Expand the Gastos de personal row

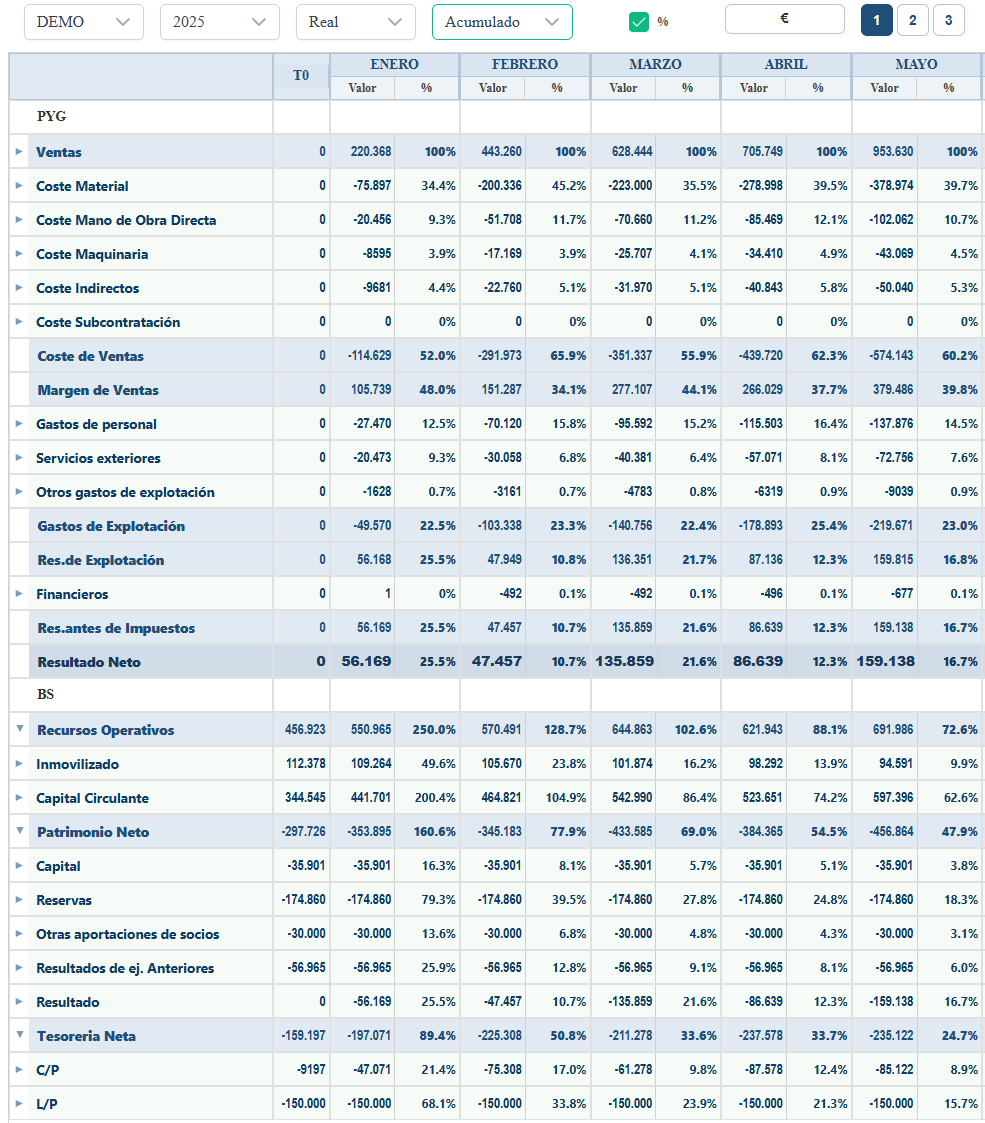(x=19, y=424)
